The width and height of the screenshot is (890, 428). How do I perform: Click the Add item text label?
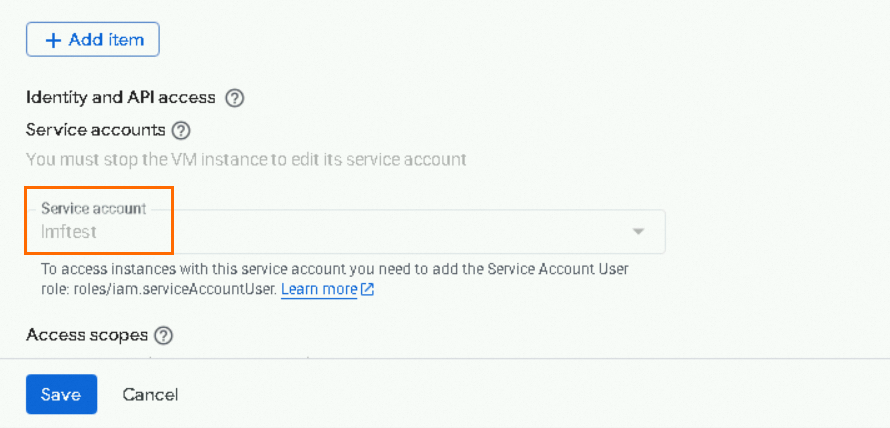pos(106,40)
